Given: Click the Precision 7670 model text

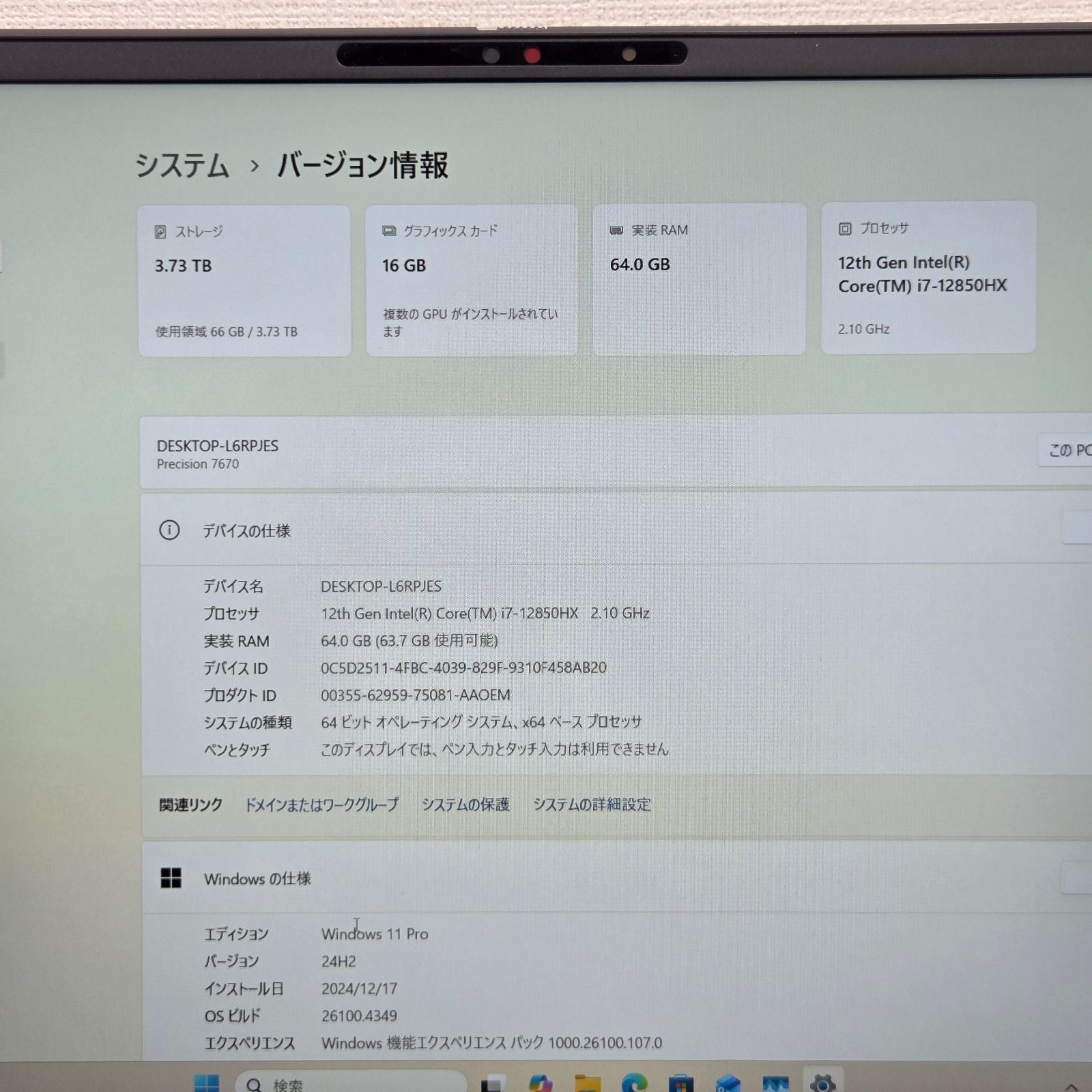Looking at the screenshot, I should tap(198, 464).
